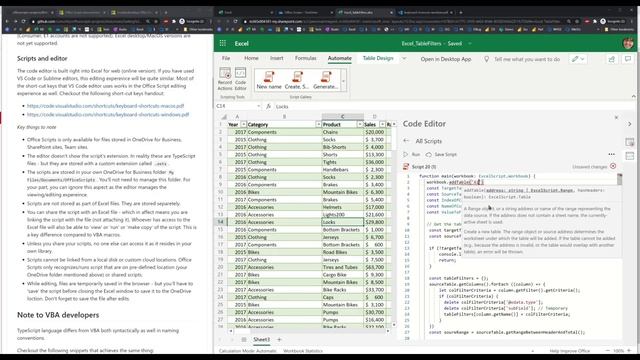Collapse the ribbon with the chevron
Screen dimensions: 640x360
[x=633, y=97]
